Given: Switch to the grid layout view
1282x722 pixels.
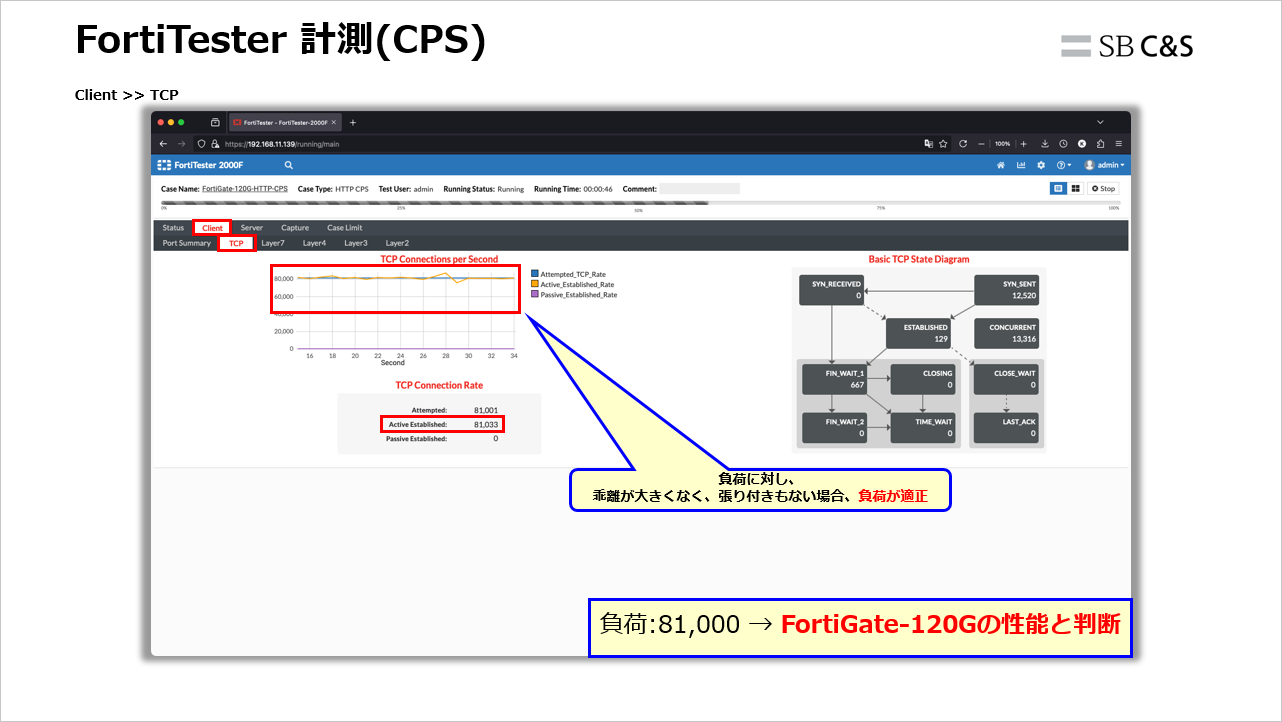Looking at the screenshot, I should tap(1075, 188).
